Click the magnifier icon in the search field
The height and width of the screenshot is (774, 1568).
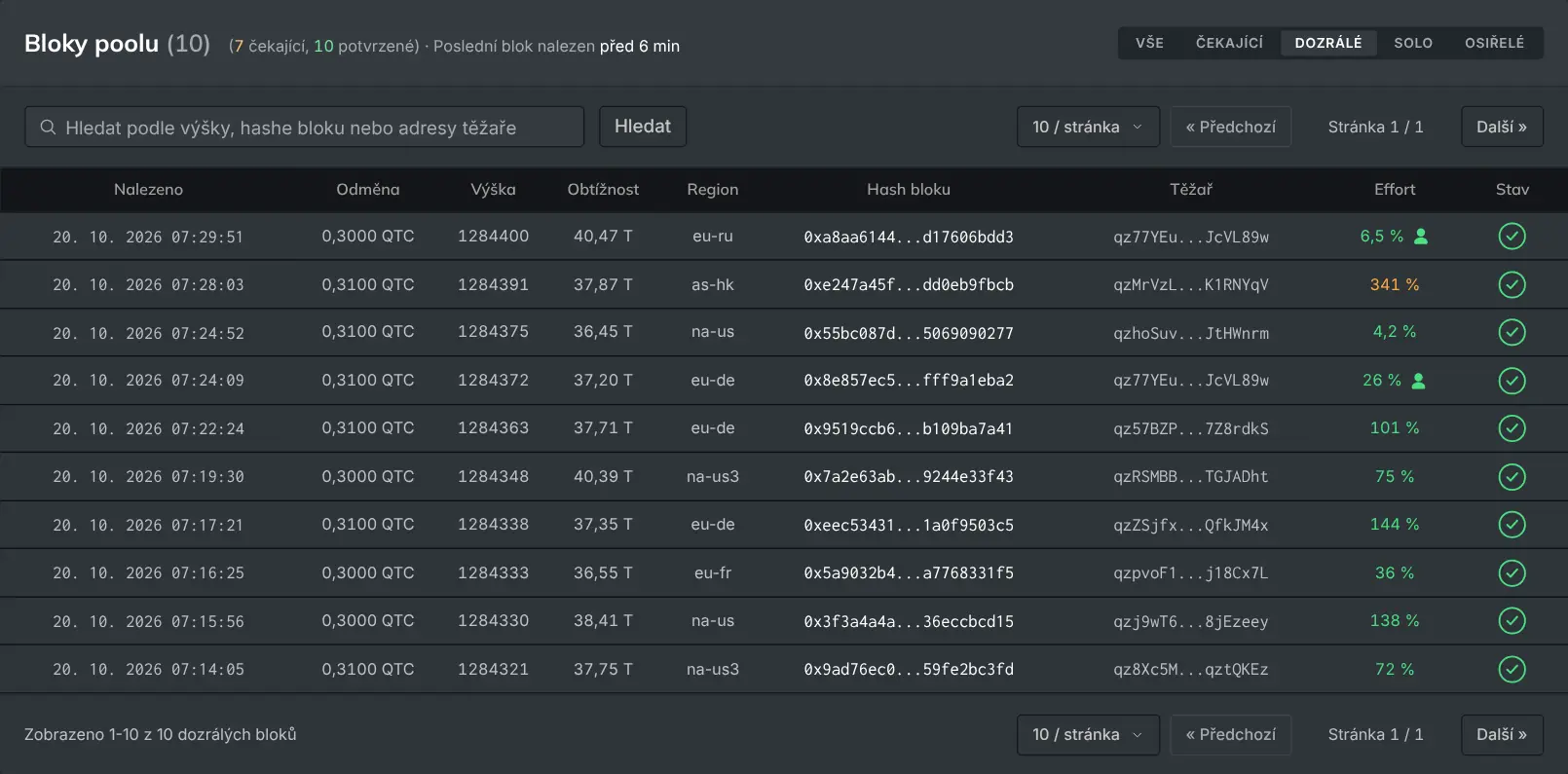coord(48,128)
